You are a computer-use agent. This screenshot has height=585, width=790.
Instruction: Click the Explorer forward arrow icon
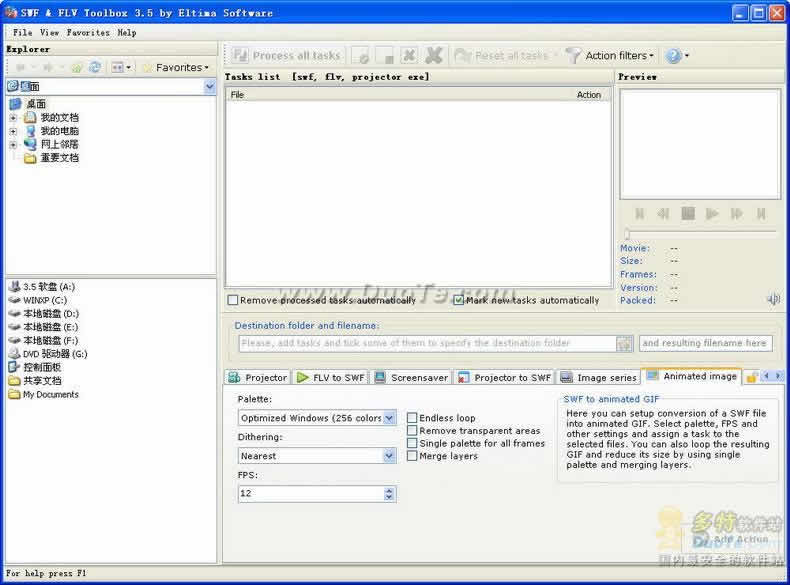(48, 68)
